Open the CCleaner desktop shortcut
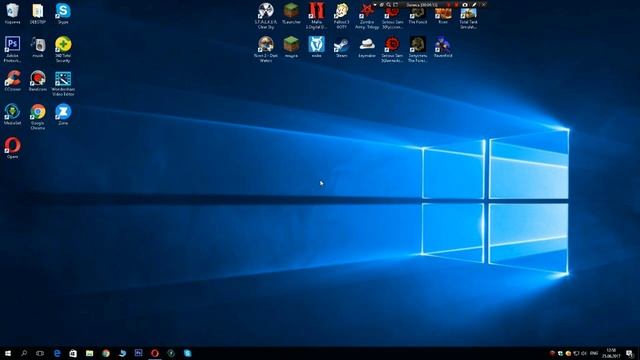This screenshot has height=360, width=640. click(x=12, y=80)
